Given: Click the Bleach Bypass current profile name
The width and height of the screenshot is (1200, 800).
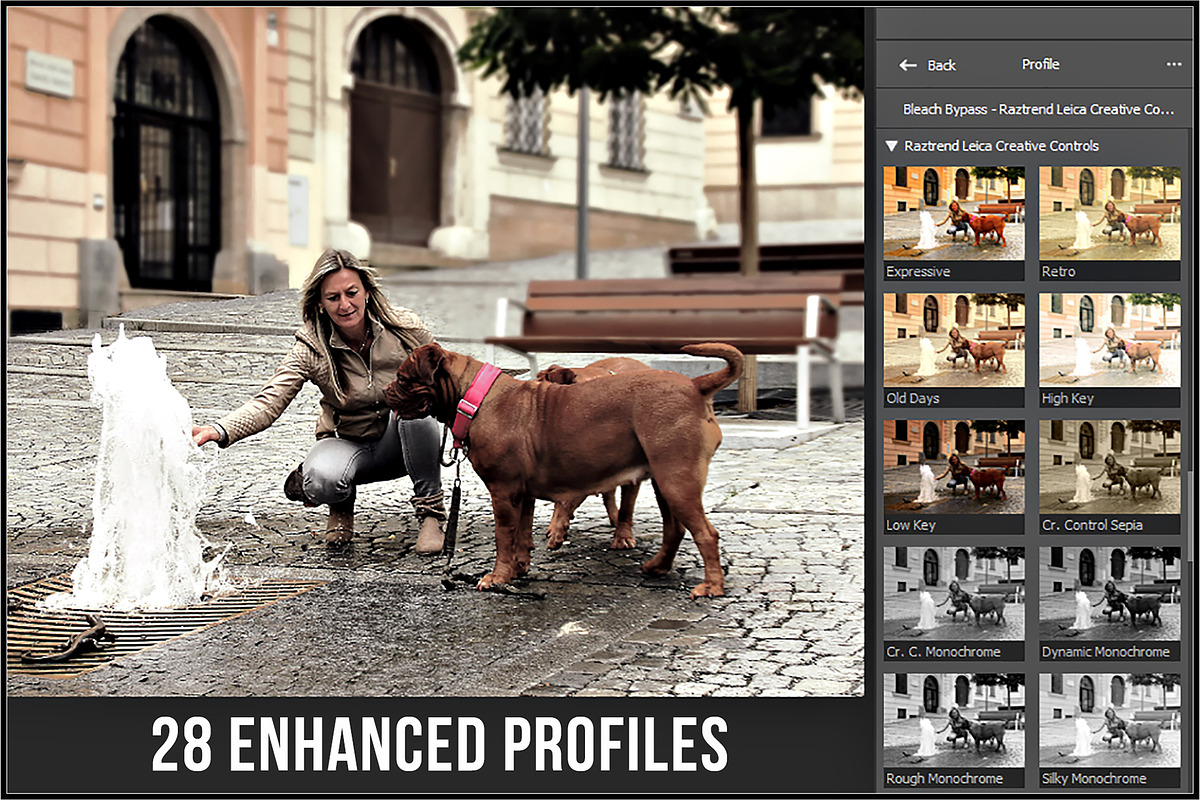Looking at the screenshot, I should [x=1038, y=109].
